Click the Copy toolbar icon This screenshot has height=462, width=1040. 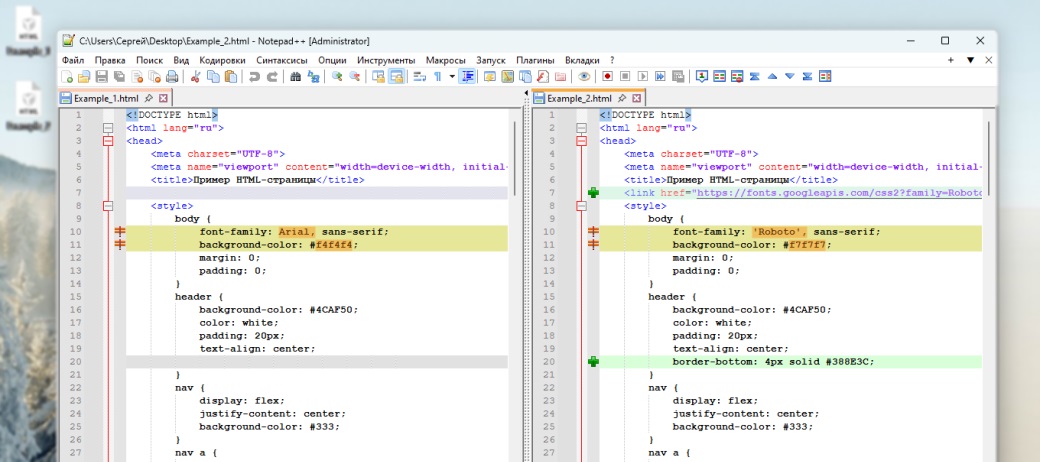coord(213,76)
